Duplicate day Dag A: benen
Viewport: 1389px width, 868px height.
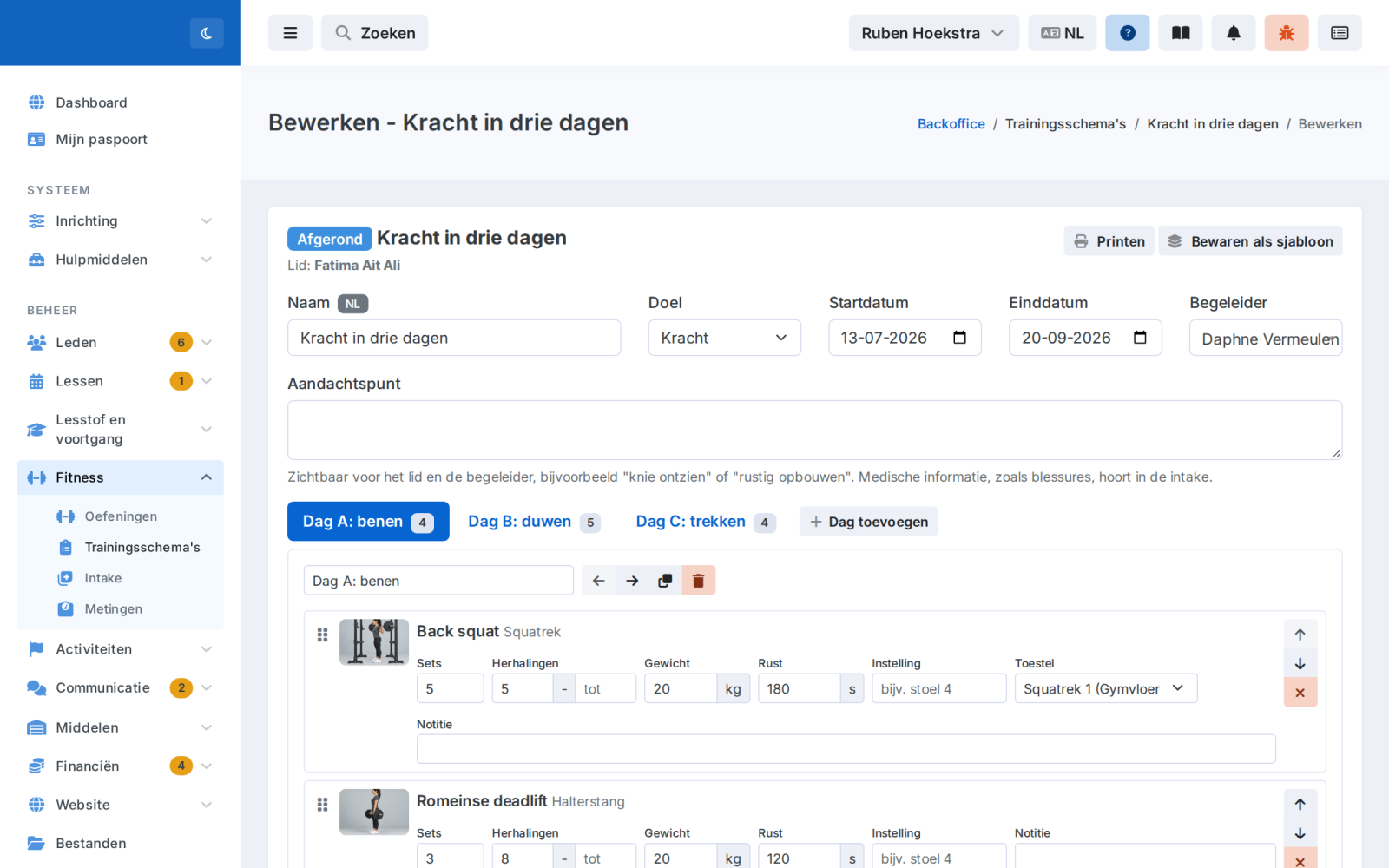coord(665,581)
